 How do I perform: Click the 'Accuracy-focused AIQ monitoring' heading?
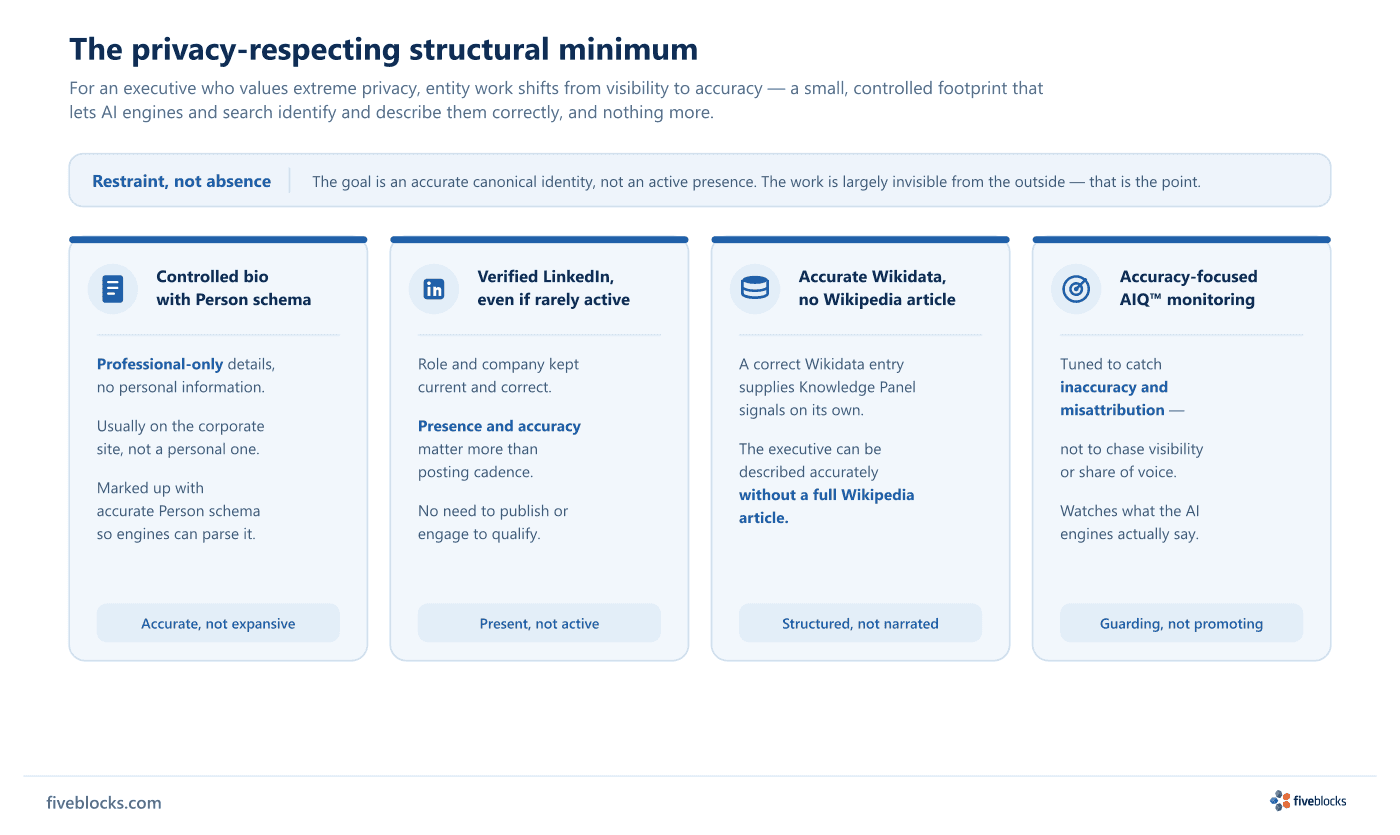[x=1188, y=288]
